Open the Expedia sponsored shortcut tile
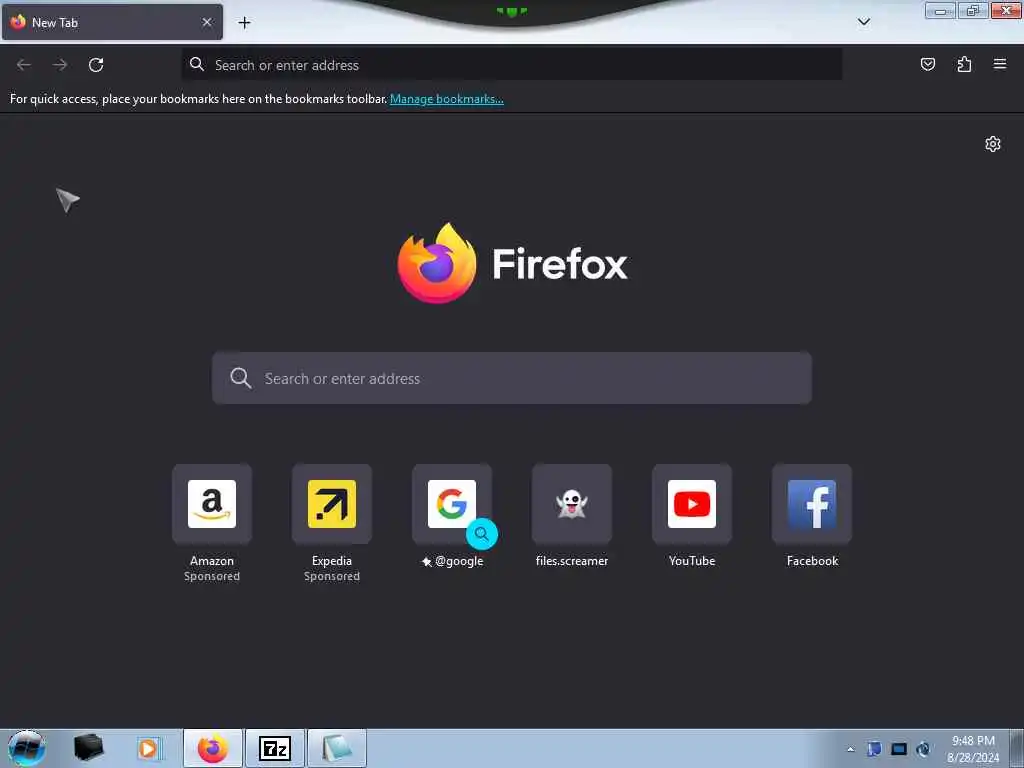The image size is (1024, 768). (332, 504)
